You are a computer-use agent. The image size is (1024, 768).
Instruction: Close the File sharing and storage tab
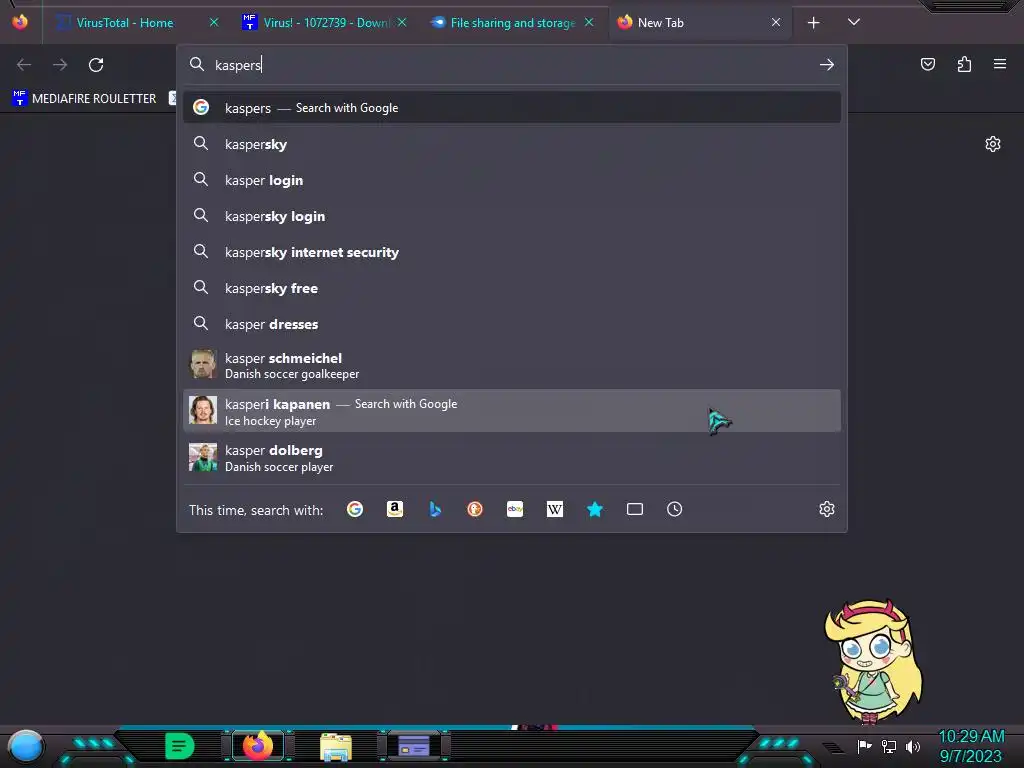589,23
